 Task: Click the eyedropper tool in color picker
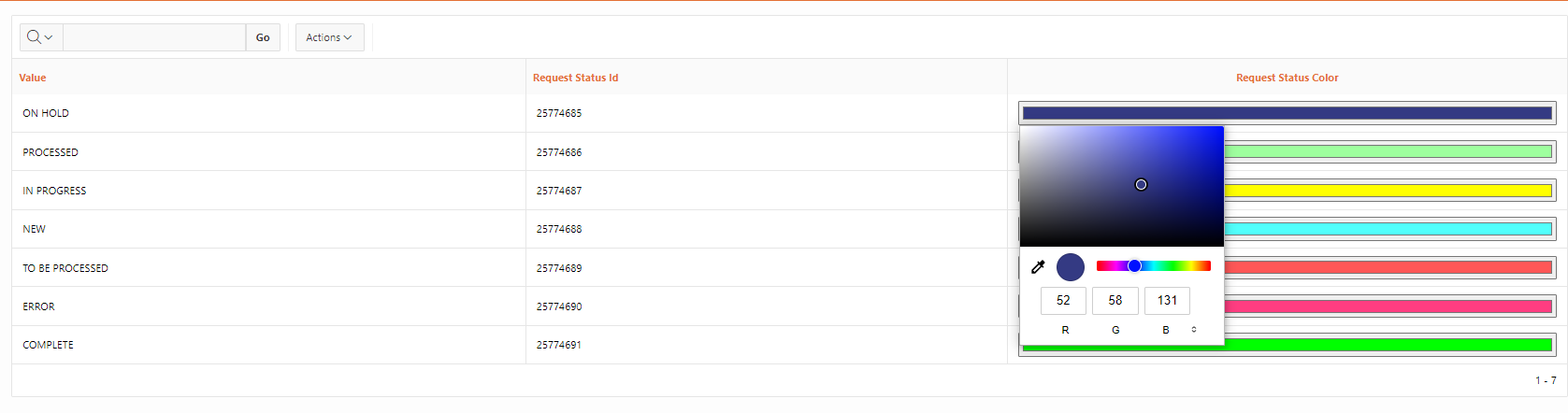tap(1038, 267)
